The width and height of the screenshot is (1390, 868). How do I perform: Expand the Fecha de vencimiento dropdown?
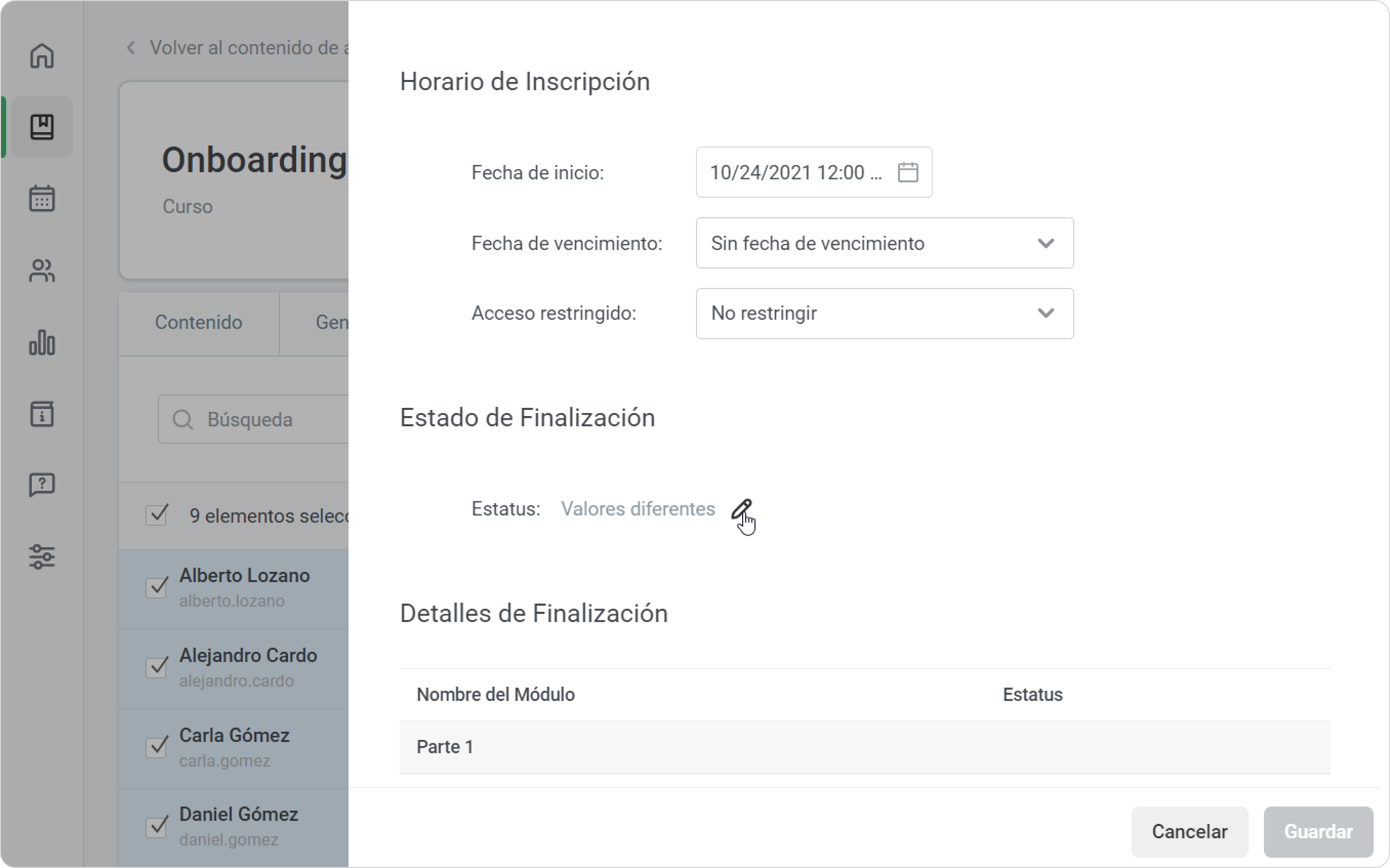point(885,243)
